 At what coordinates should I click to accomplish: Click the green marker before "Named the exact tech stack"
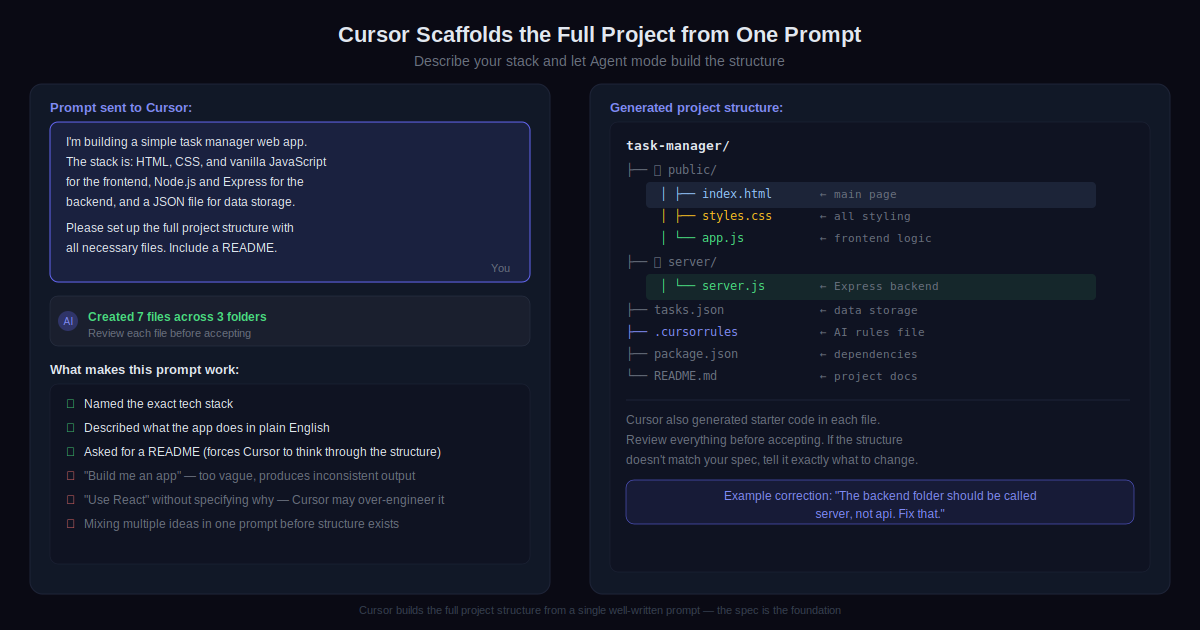70,404
